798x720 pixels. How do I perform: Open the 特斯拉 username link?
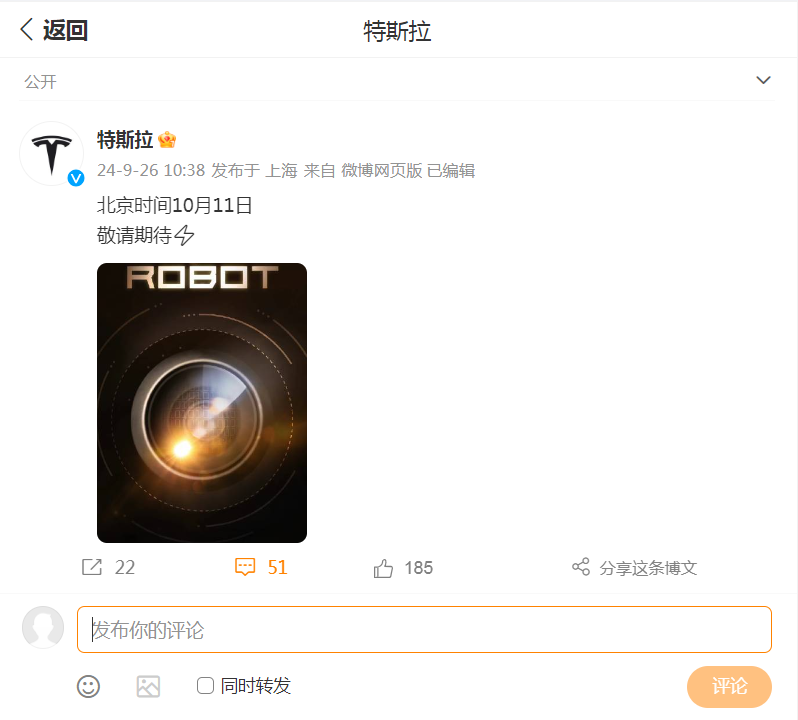124,140
